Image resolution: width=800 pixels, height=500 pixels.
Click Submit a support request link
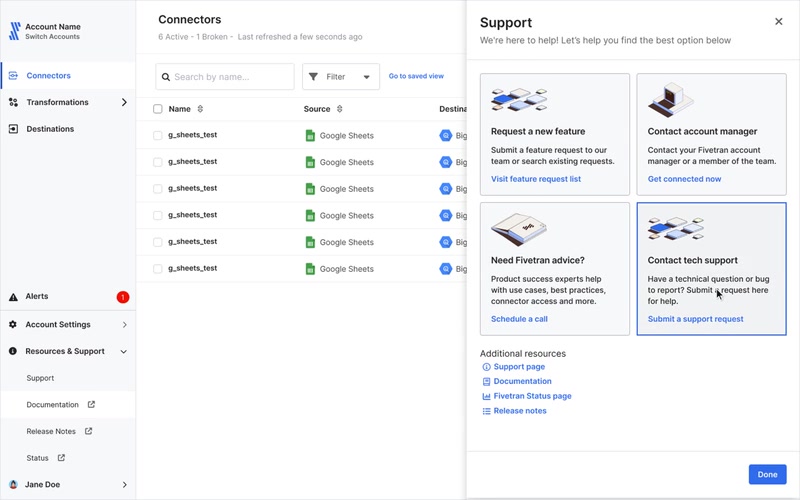coord(695,319)
